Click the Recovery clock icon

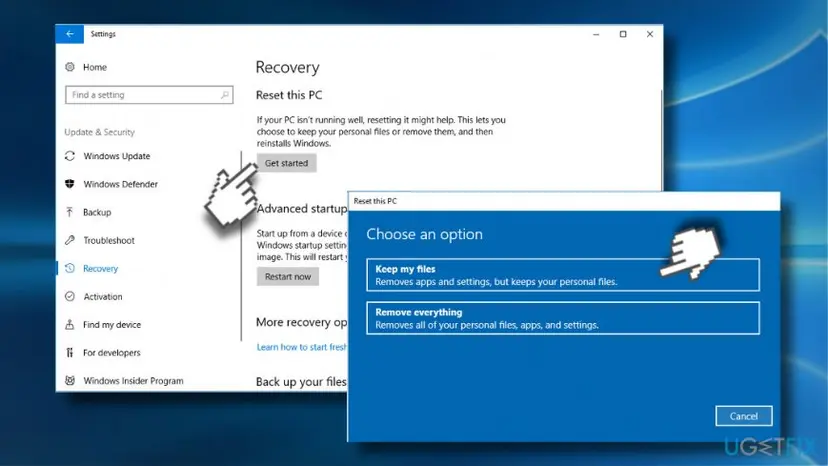tap(70, 268)
